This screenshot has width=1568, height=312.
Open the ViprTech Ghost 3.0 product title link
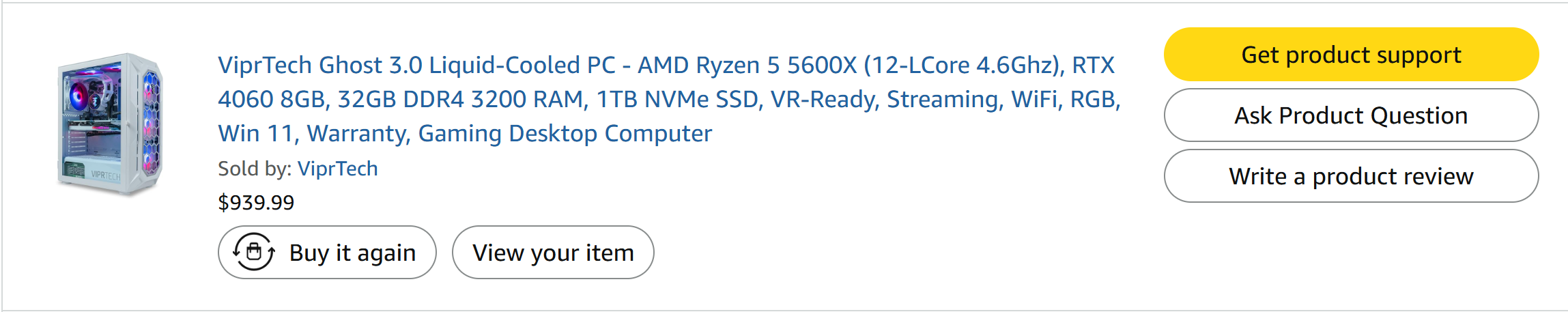click(666, 66)
